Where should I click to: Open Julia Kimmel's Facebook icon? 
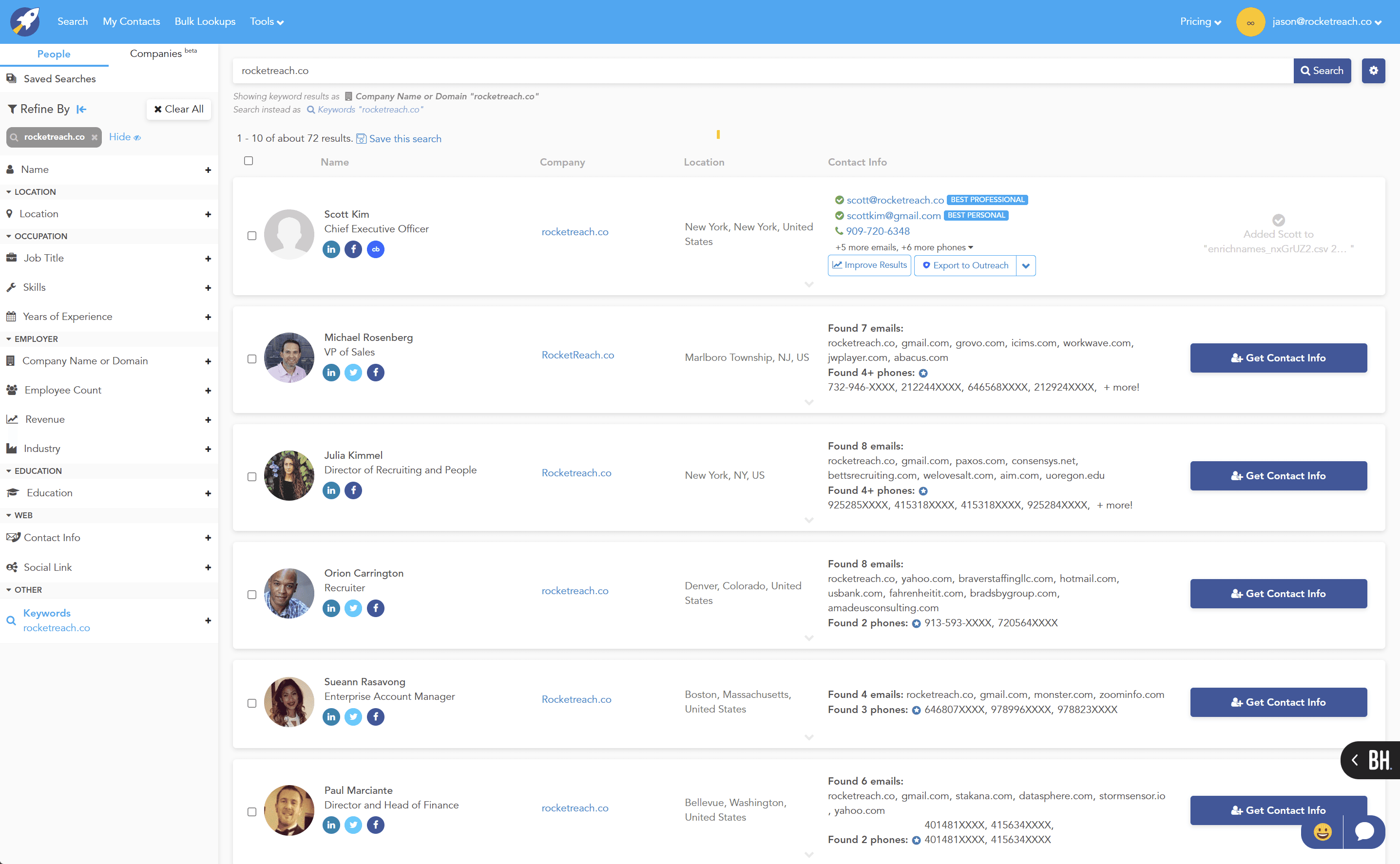coord(353,490)
